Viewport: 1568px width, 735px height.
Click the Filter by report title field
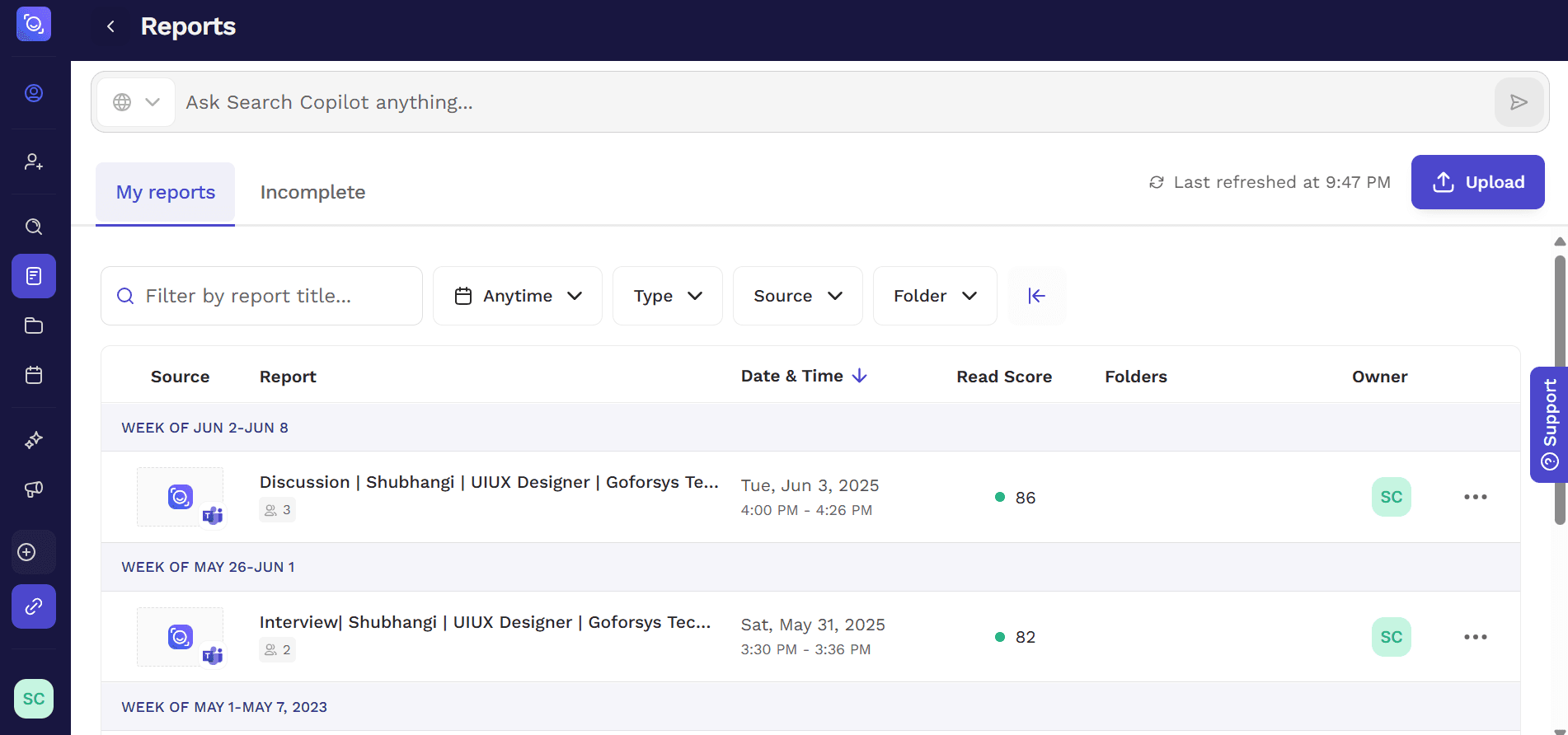(x=262, y=296)
